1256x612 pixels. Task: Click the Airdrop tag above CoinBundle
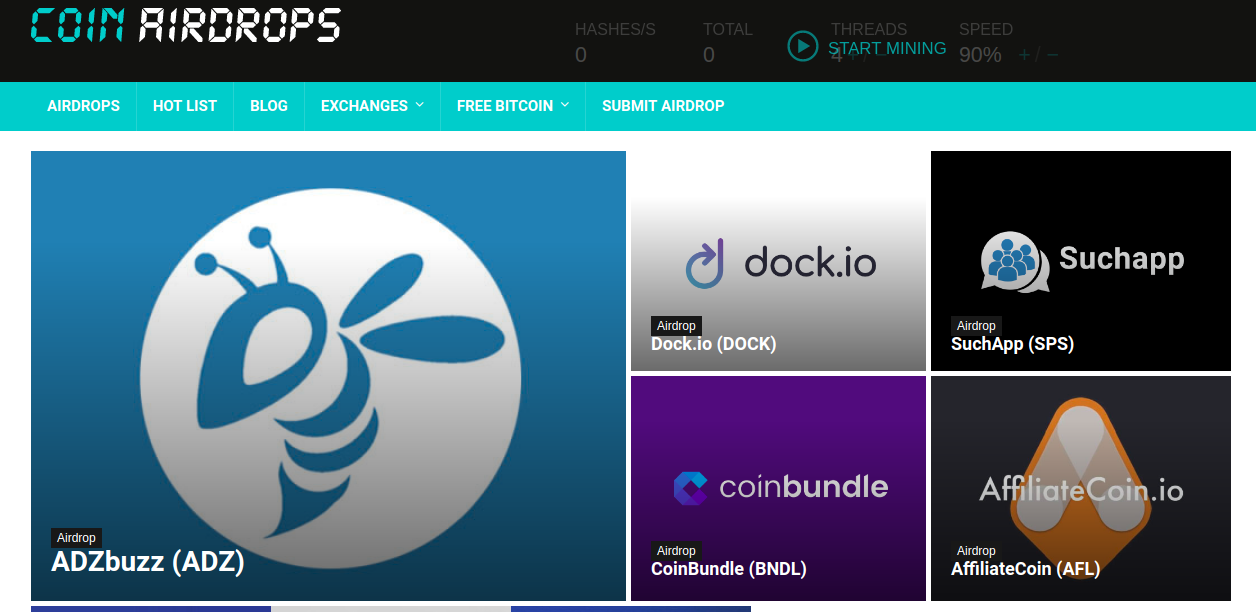[676, 551]
